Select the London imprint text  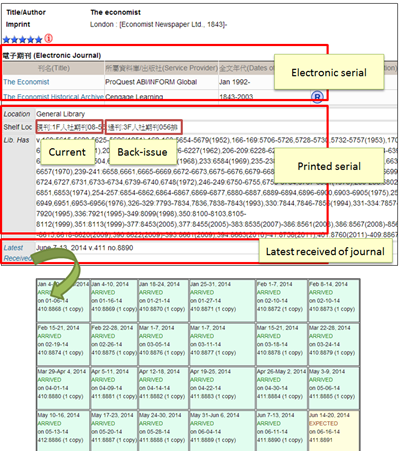(x=158, y=24)
